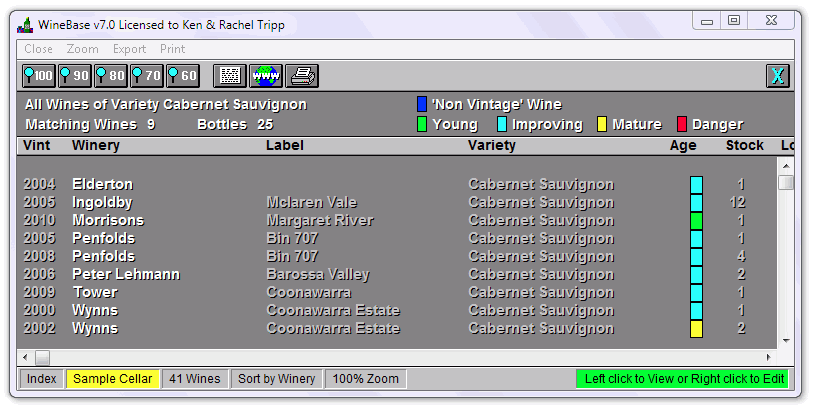This screenshot has height=409, width=816.
Task: Click the horizontal scrollbar right arrow
Action: click(x=769, y=357)
